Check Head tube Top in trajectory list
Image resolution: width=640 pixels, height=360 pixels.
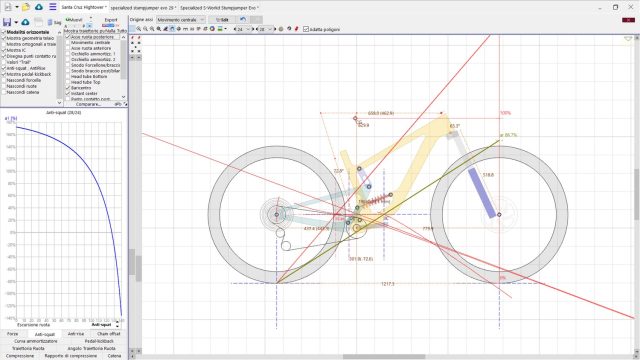68,82
